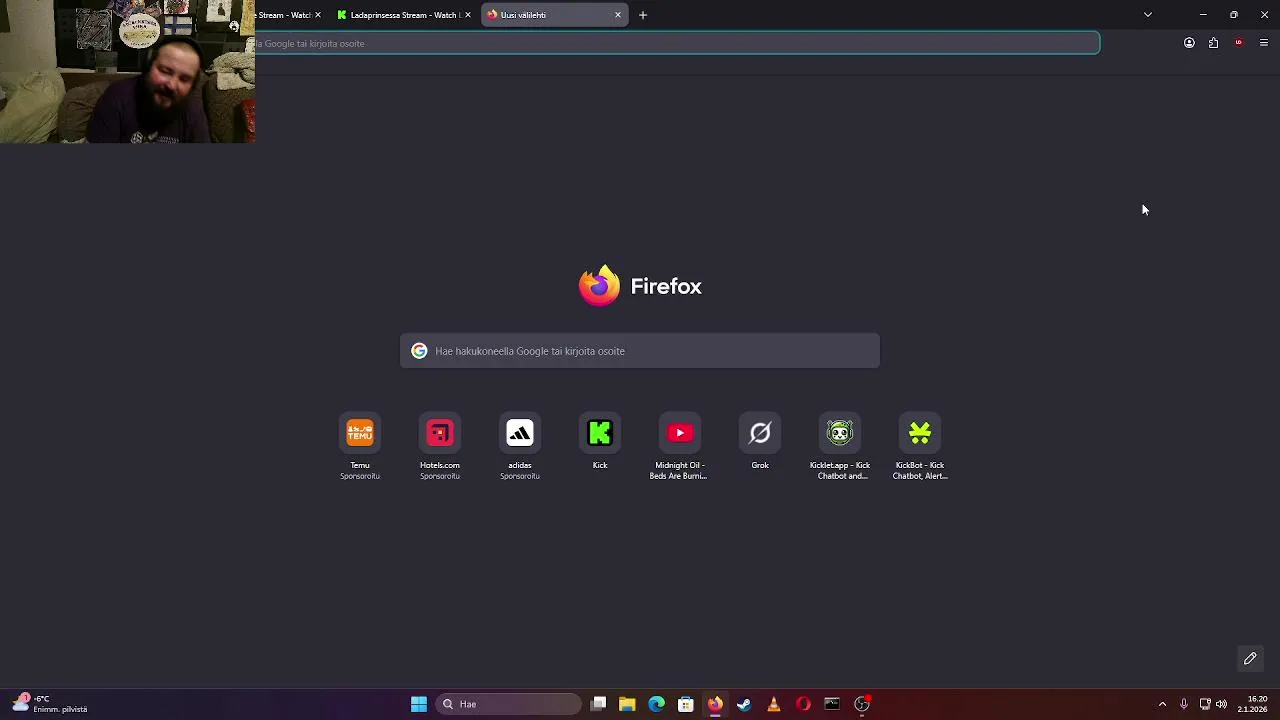Open the volume speaker tray icon
1280x720 pixels.
click(1221, 704)
